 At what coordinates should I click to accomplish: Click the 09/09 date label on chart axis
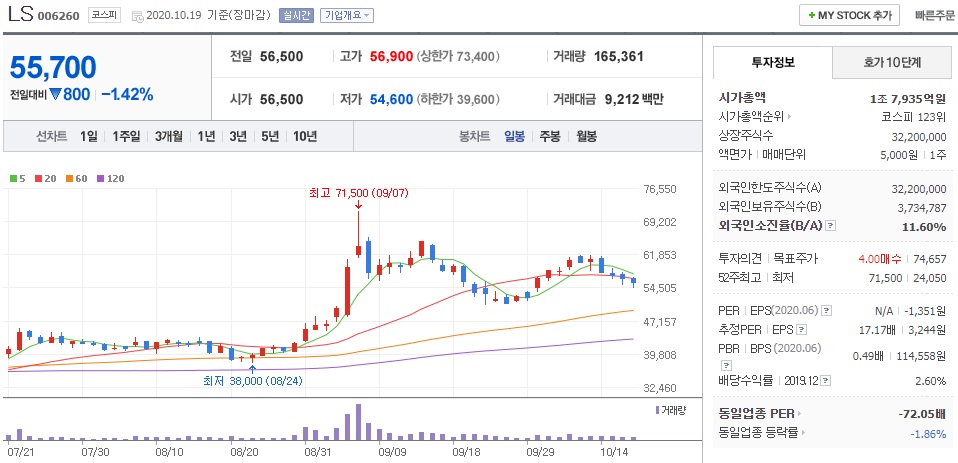(x=392, y=453)
